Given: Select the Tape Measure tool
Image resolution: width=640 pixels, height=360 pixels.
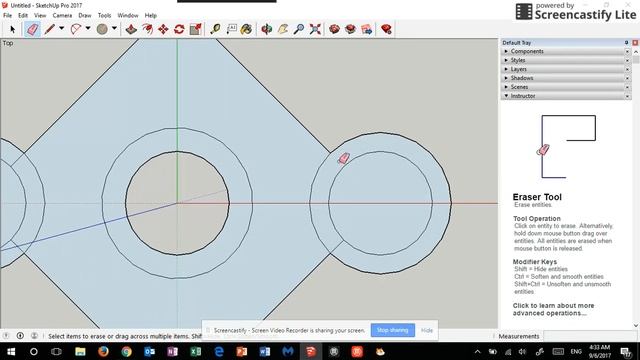Looking at the screenshot, I should coord(215,29).
